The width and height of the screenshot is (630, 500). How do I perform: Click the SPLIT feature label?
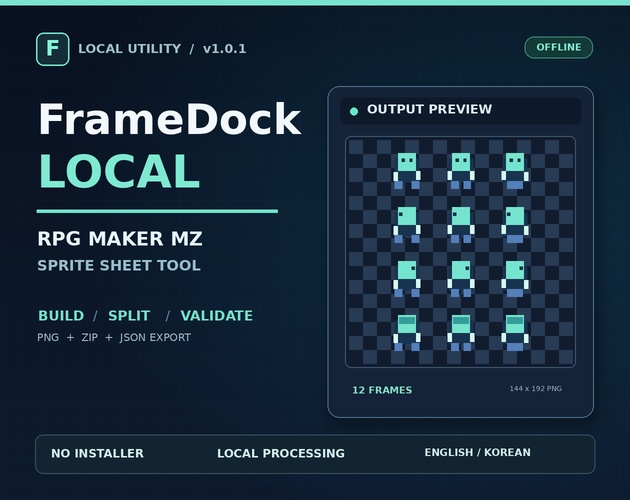point(129,316)
